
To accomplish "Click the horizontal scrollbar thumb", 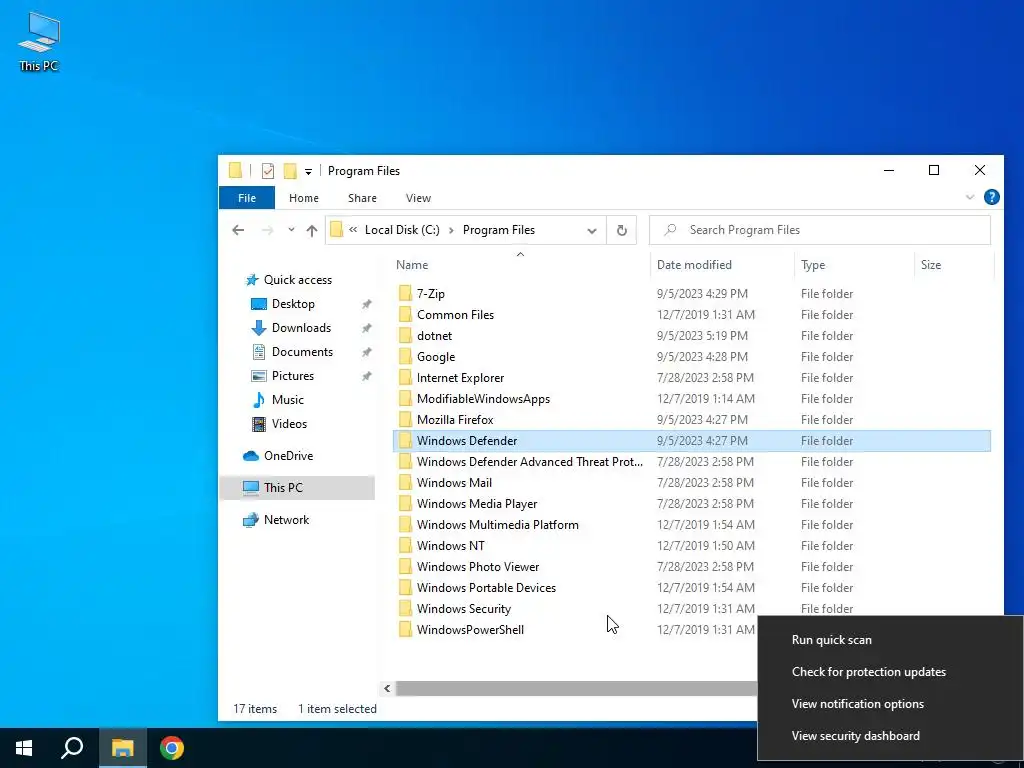I will (576, 688).
